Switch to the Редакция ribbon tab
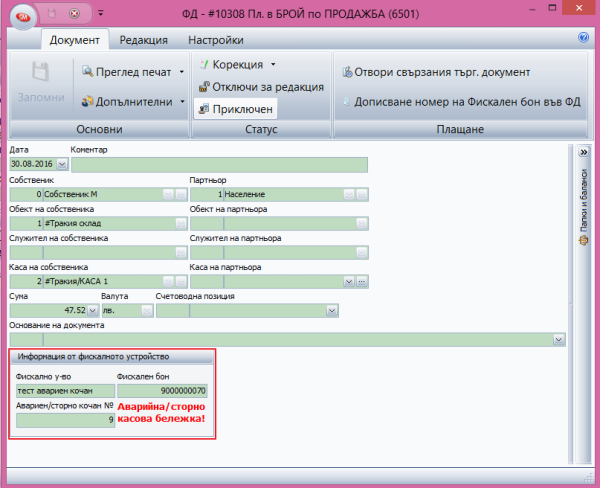Image resolution: width=600 pixels, height=488 pixels. (x=143, y=40)
